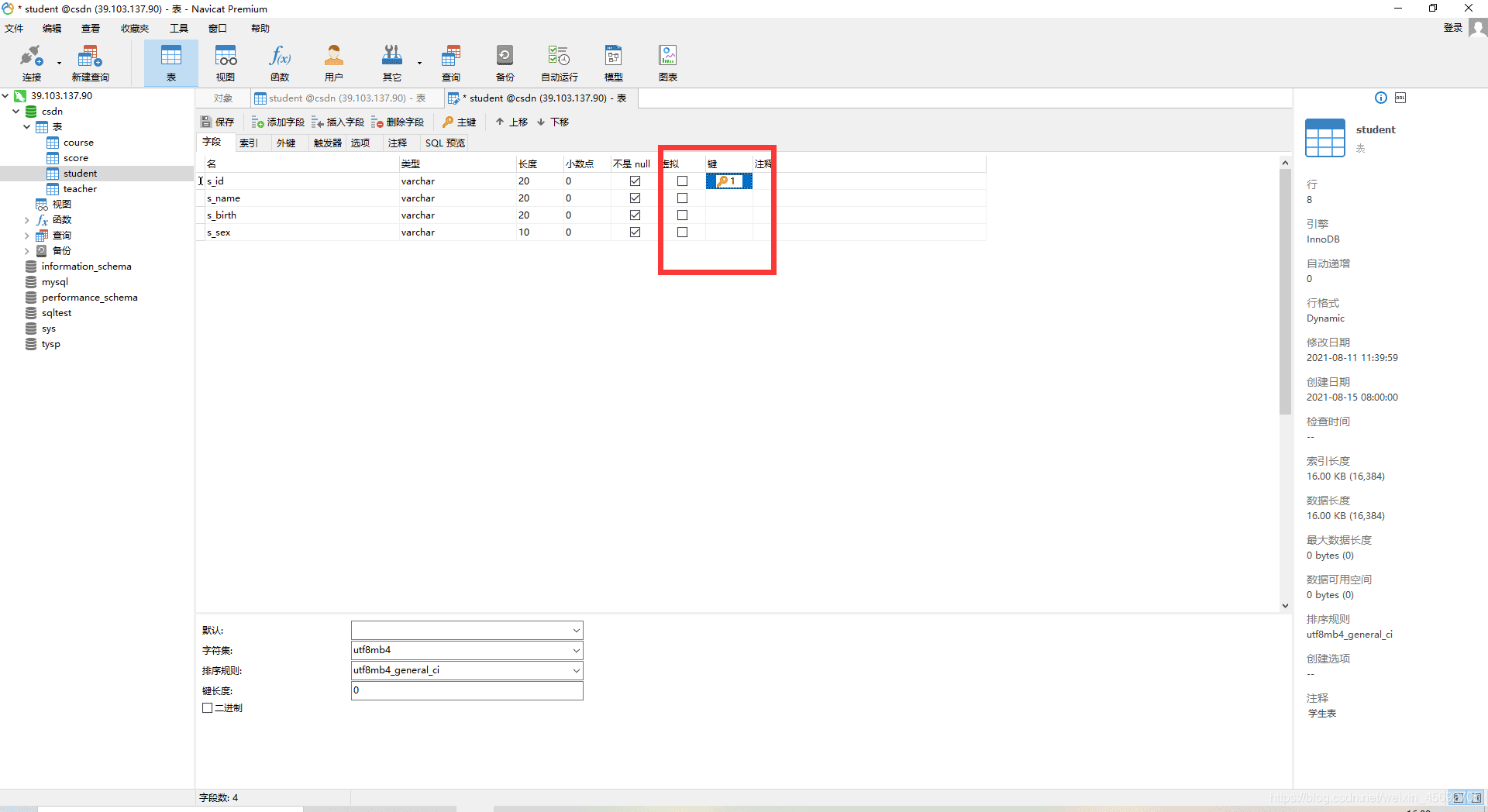The width and height of the screenshot is (1488, 812).
Task: Click the Save (保存) button
Action: (x=218, y=122)
